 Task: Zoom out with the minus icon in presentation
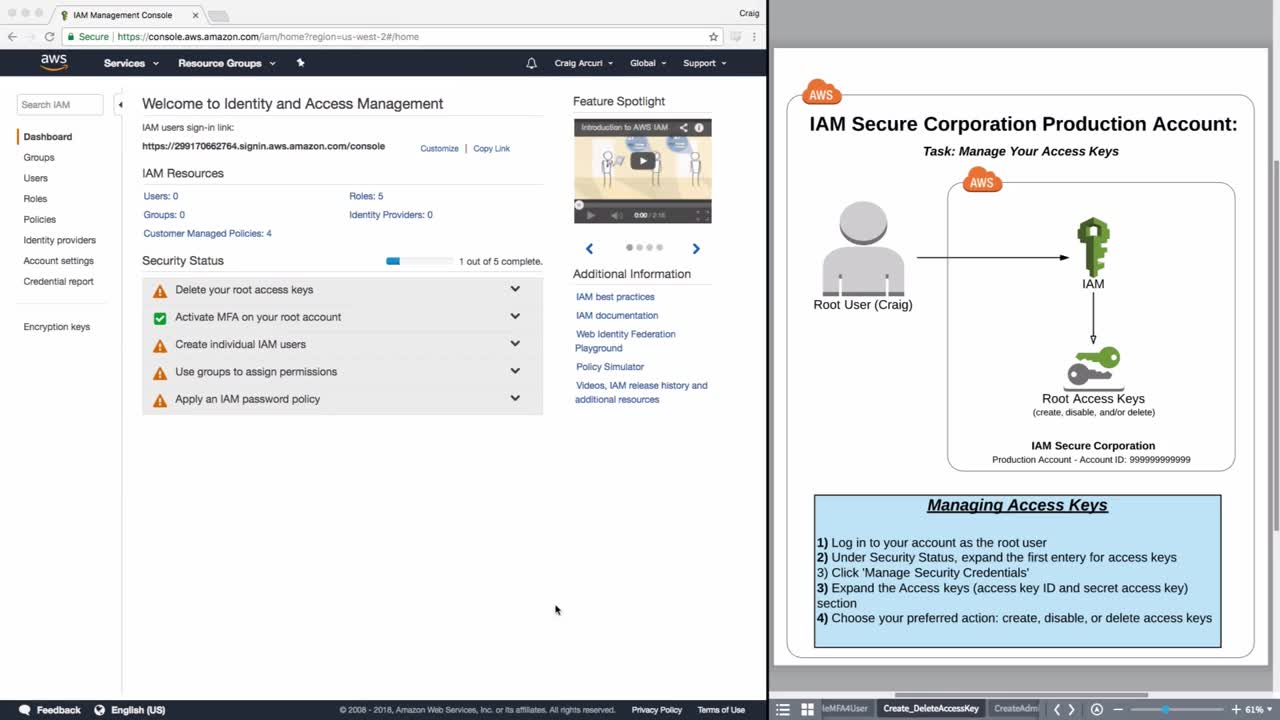pyautogui.click(x=1118, y=709)
